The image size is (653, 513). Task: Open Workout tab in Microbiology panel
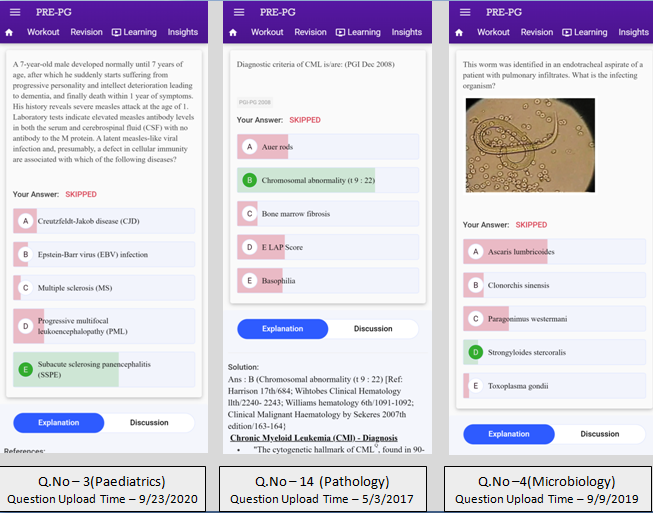pyautogui.click(x=493, y=32)
